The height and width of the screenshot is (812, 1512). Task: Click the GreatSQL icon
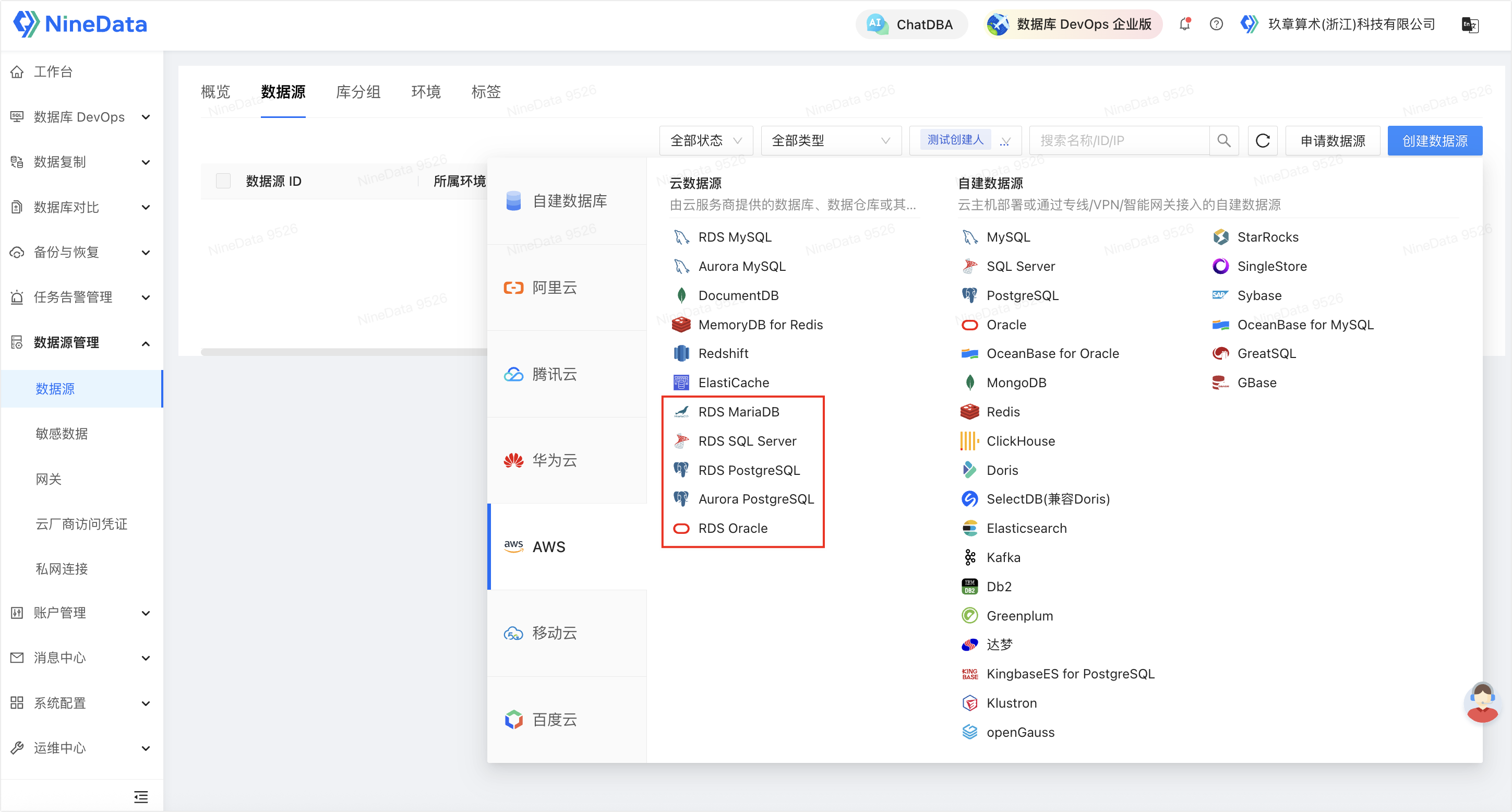point(1221,353)
